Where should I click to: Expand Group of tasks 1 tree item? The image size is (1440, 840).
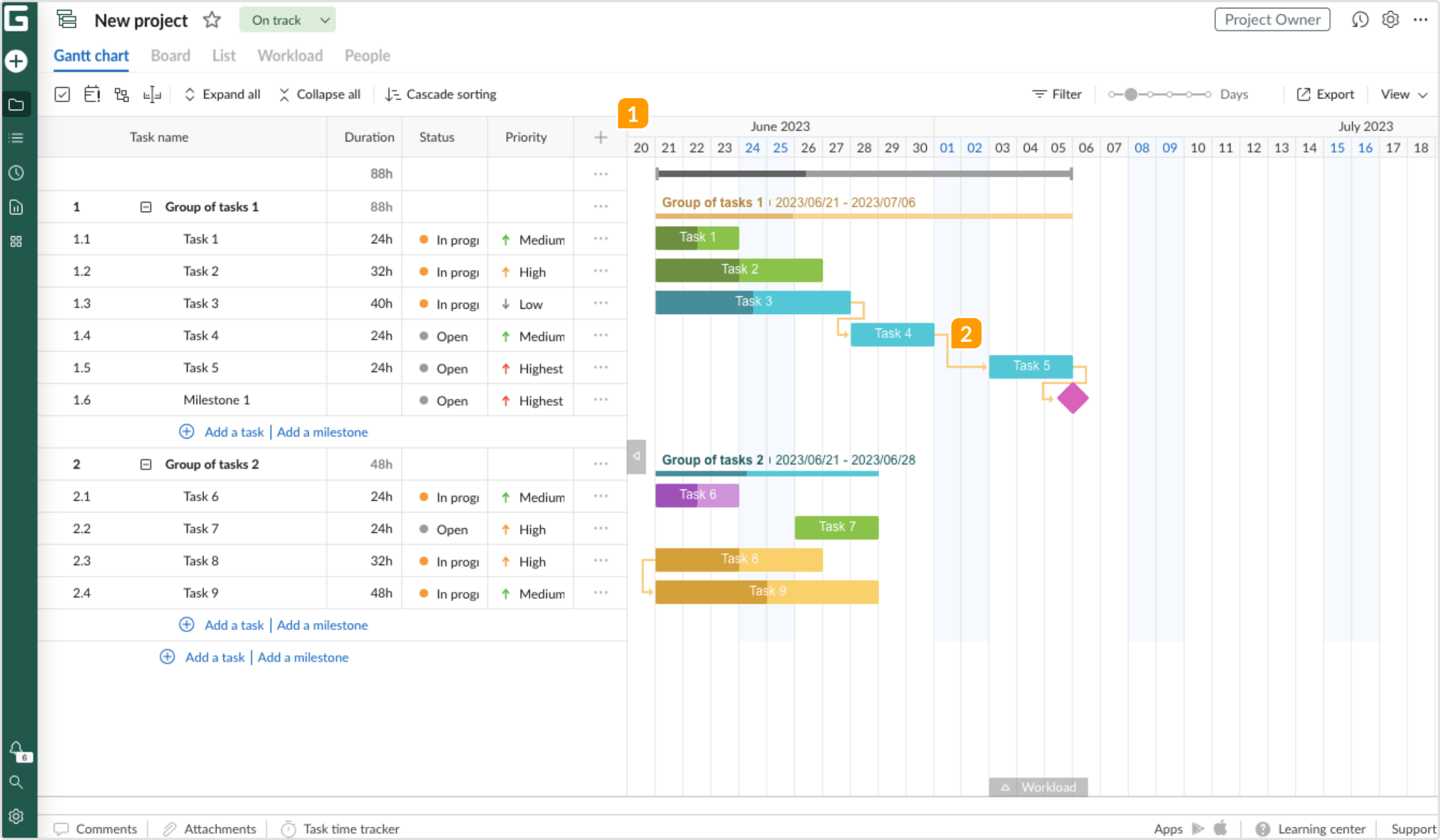pyautogui.click(x=145, y=207)
